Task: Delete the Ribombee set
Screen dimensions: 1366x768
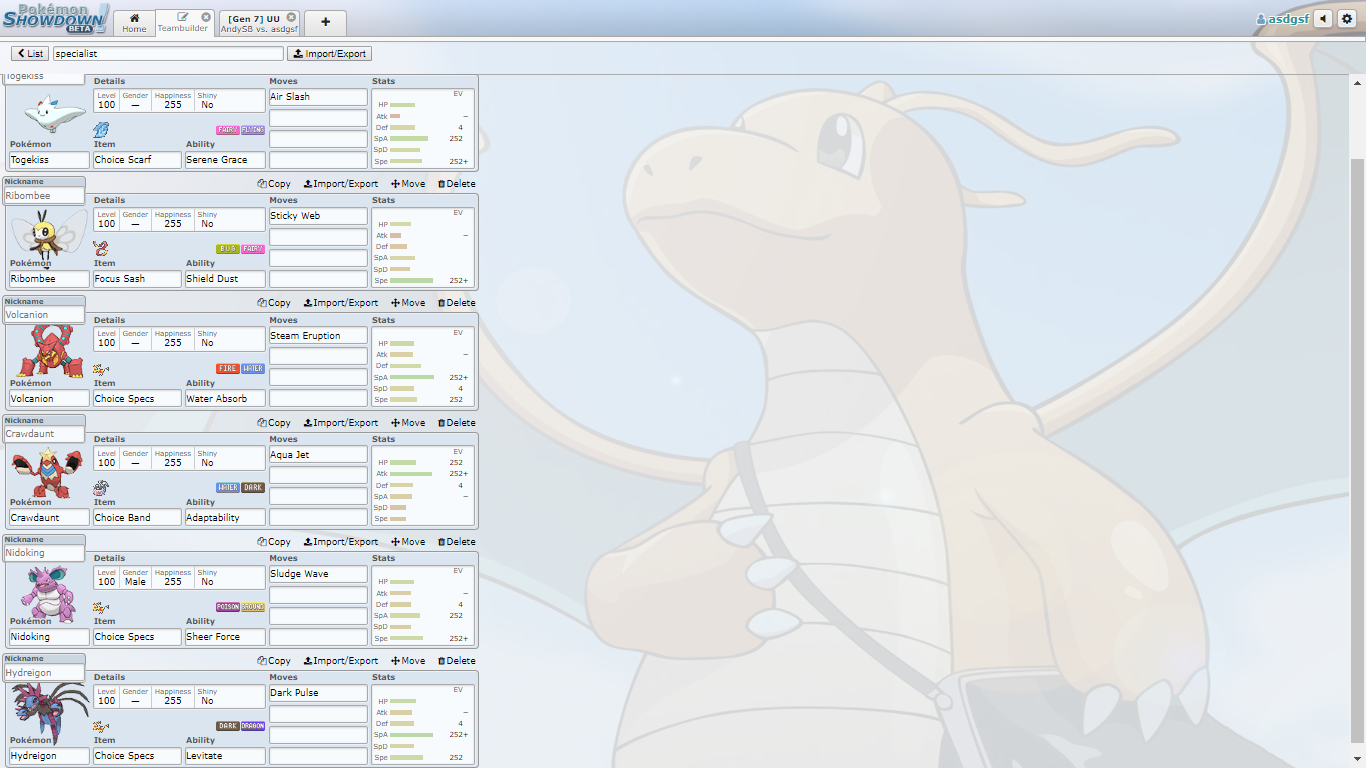Action: pyautogui.click(x=457, y=184)
